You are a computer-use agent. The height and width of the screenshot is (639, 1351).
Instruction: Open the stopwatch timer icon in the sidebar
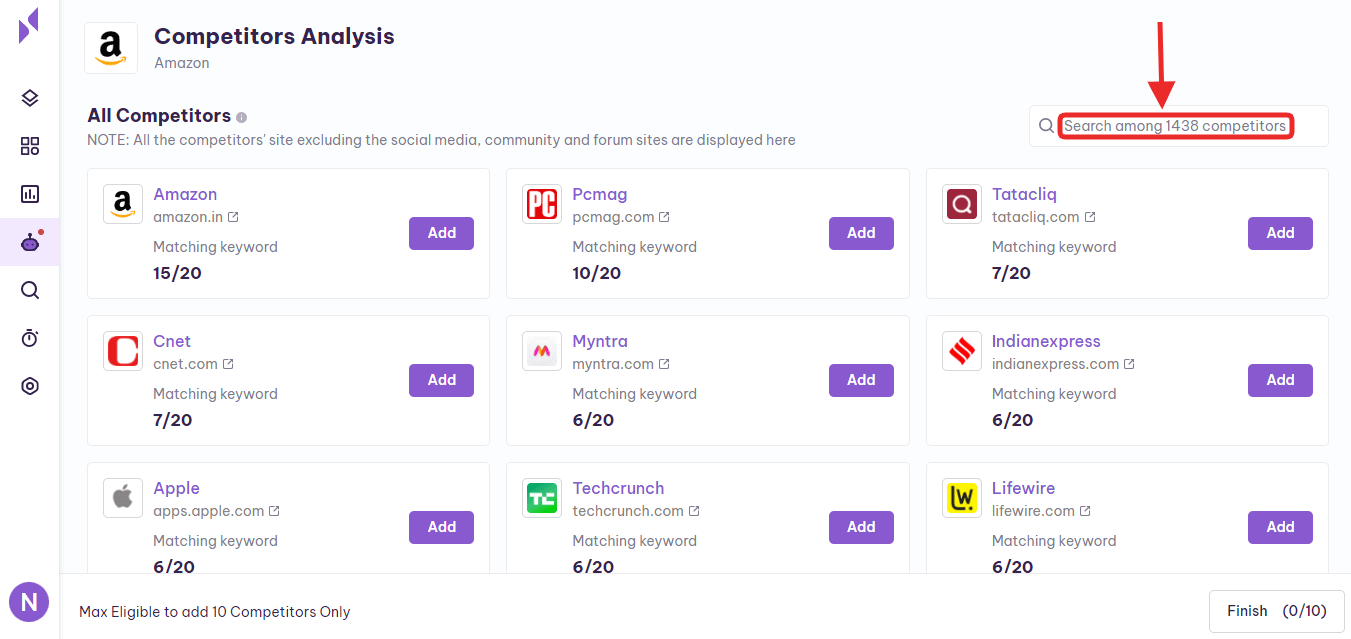(x=30, y=338)
